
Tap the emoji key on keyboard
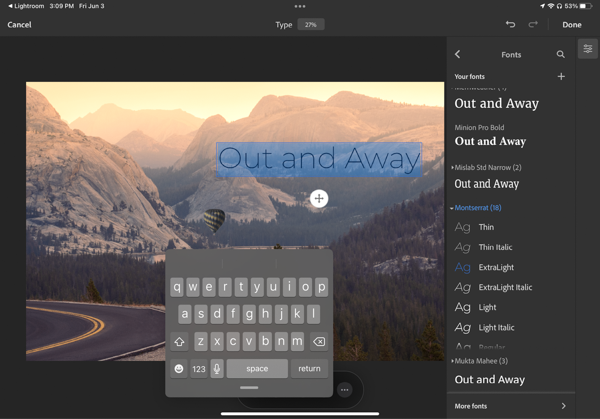pos(179,368)
